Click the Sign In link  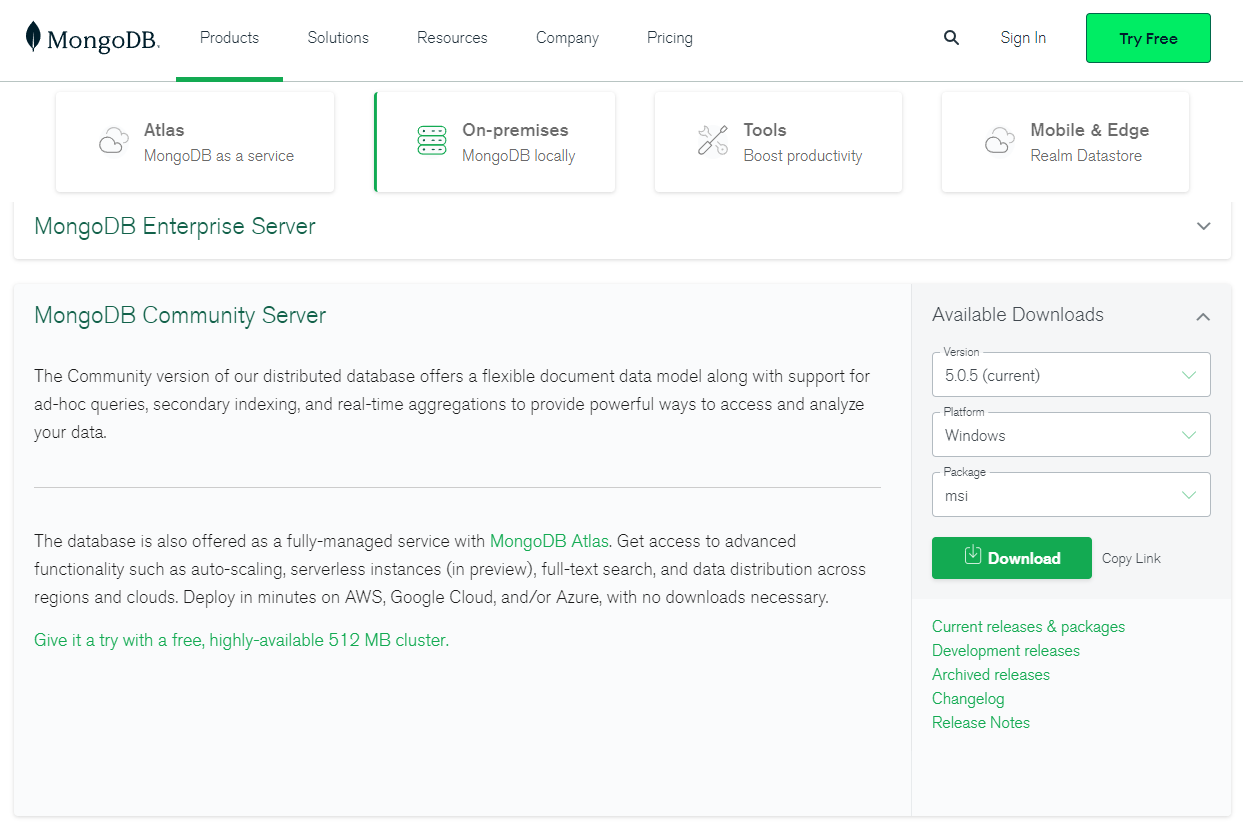(x=1023, y=38)
